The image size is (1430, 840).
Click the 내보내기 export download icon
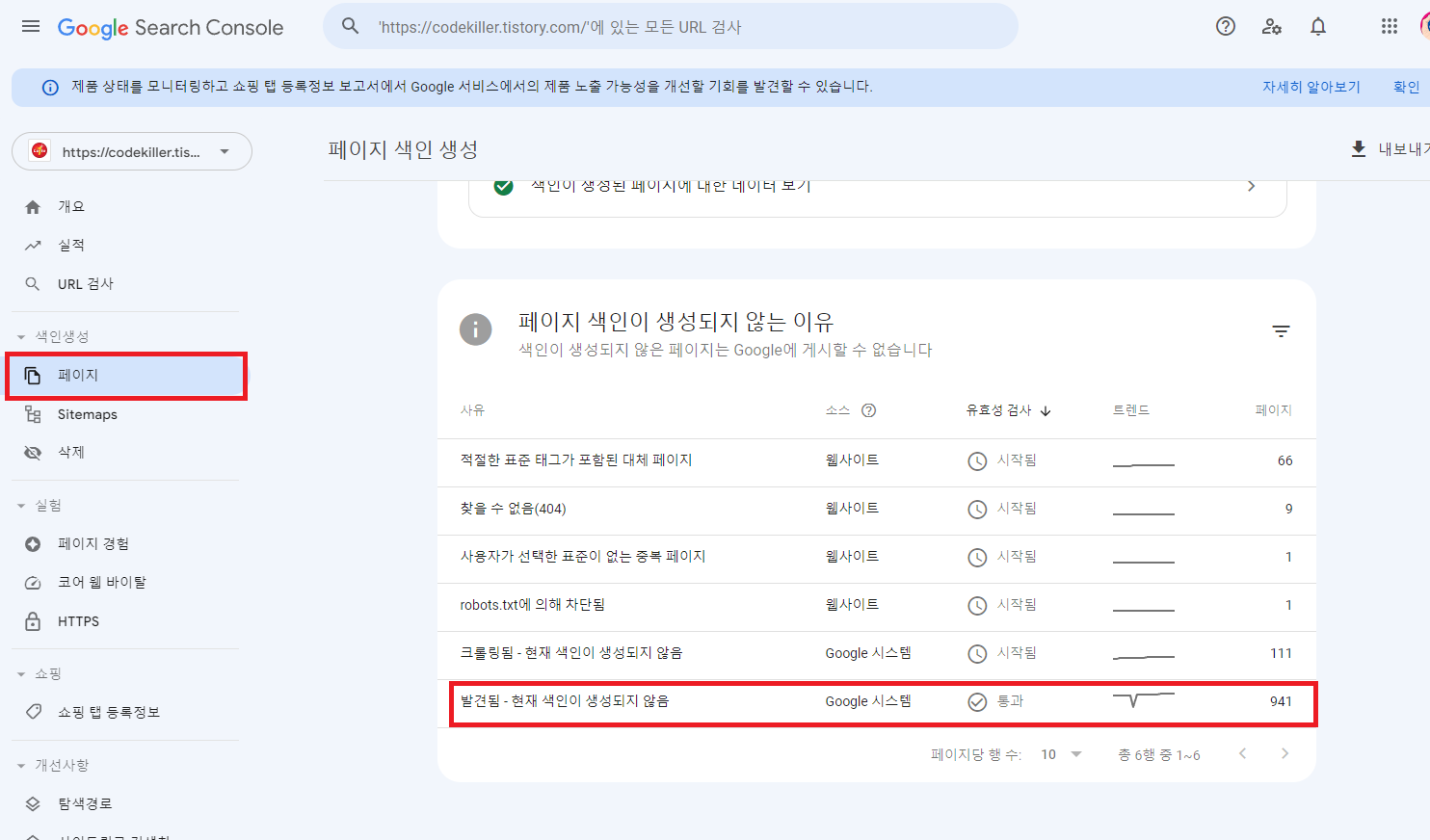pyautogui.click(x=1359, y=149)
